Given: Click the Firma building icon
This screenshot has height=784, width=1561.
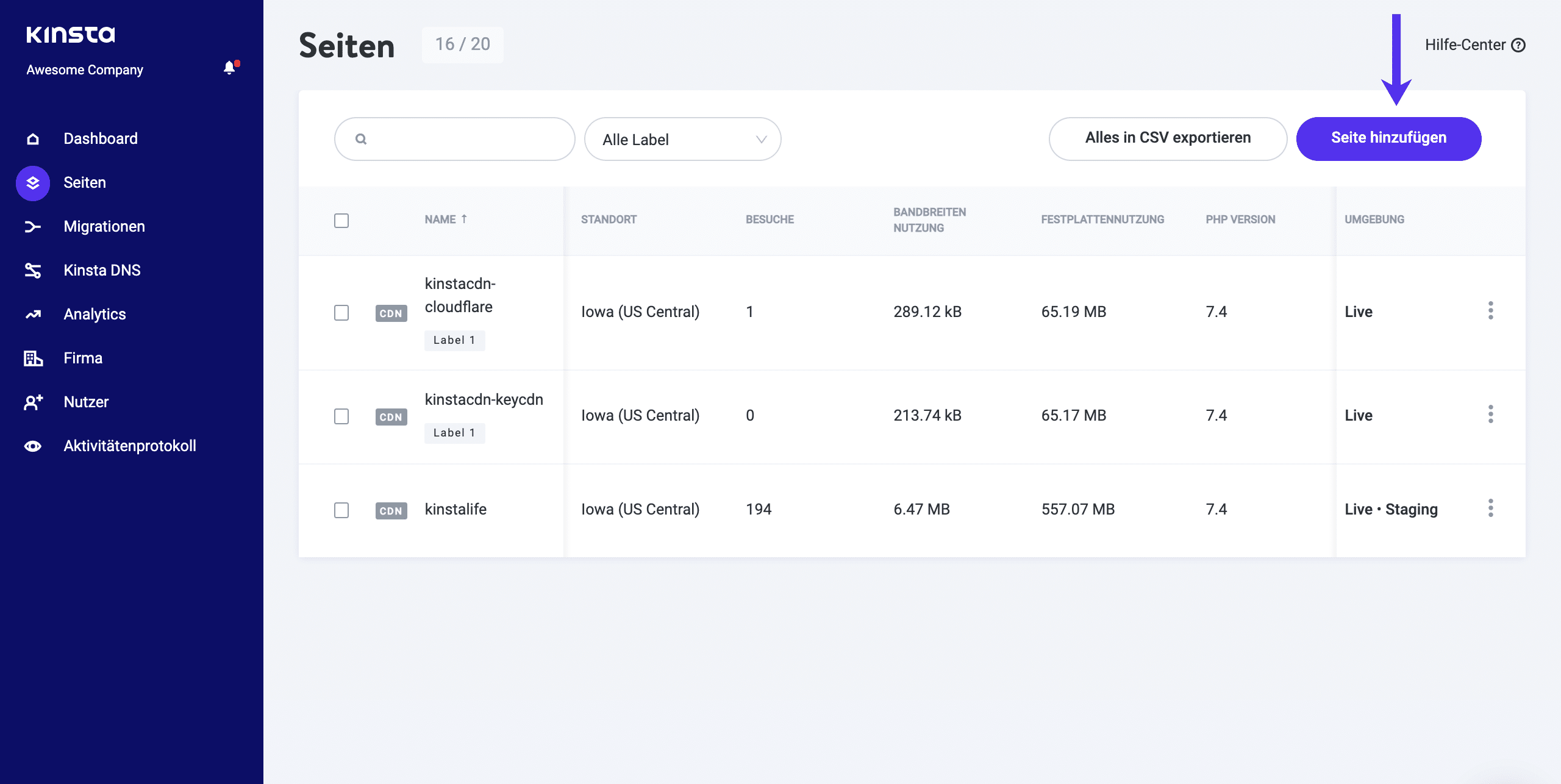Looking at the screenshot, I should pyautogui.click(x=33, y=358).
